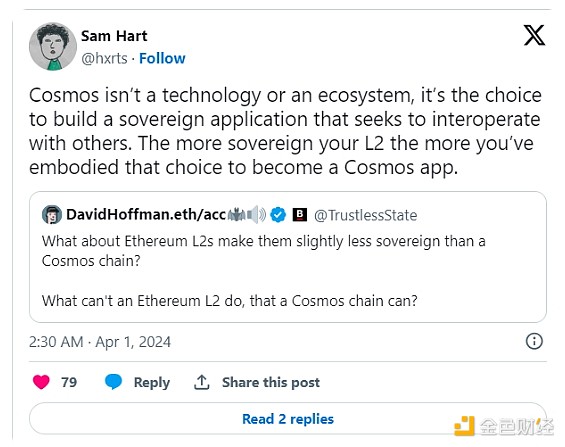The image size is (565, 447).
Task: Click the share upload arrow icon
Action: click(202, 382)
